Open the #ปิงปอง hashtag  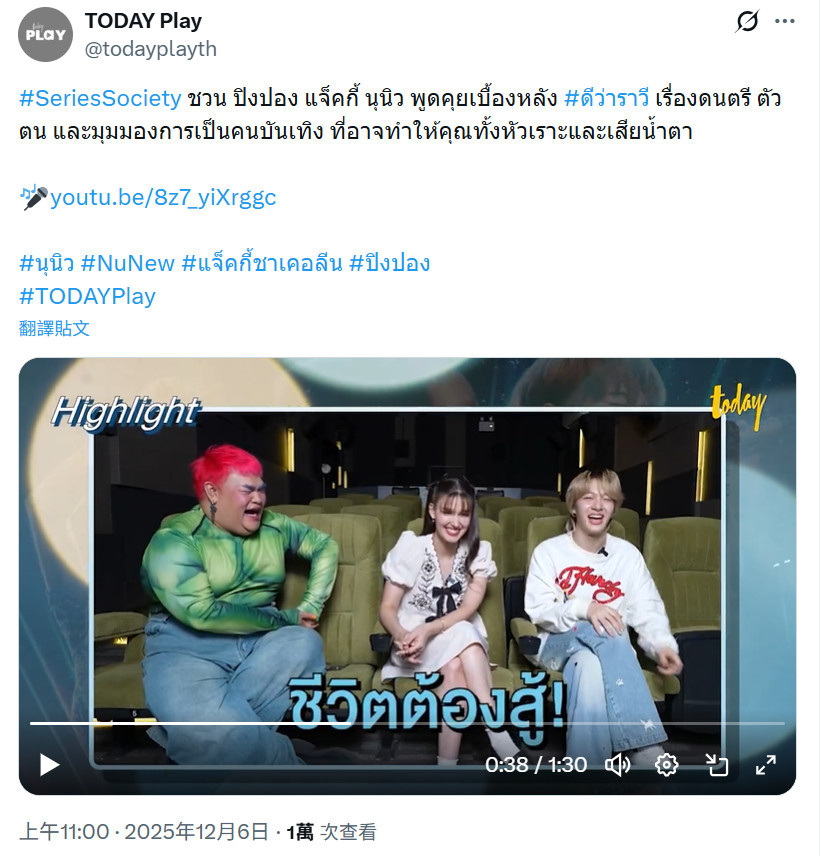(389, 263)
